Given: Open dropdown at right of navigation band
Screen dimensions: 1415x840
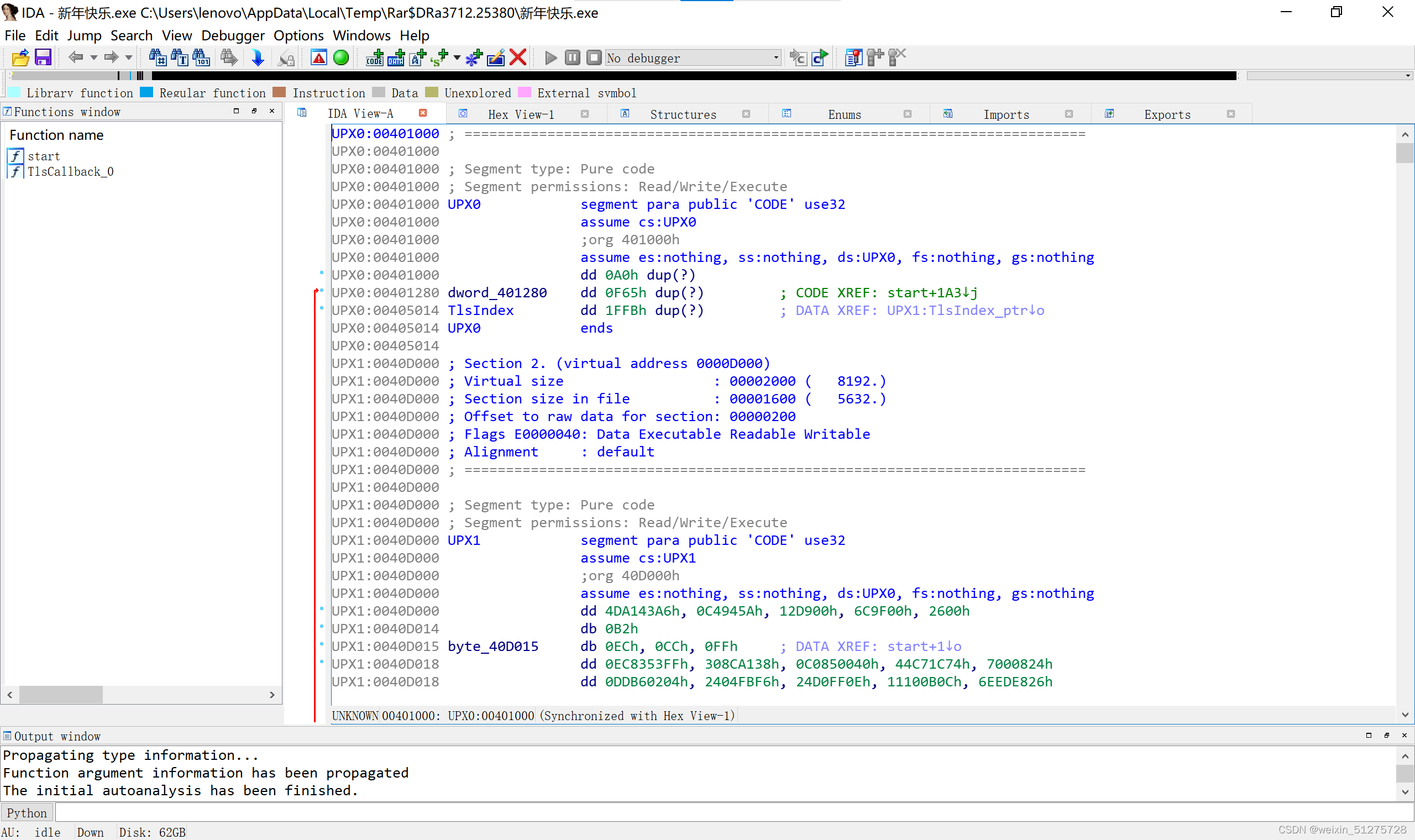Looking at the screenshot, I should click(x=1407, y=76).
